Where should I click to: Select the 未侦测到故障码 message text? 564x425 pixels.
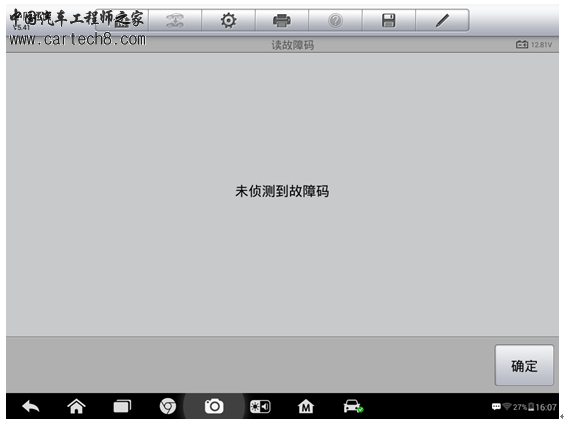[x=282, y=191]
